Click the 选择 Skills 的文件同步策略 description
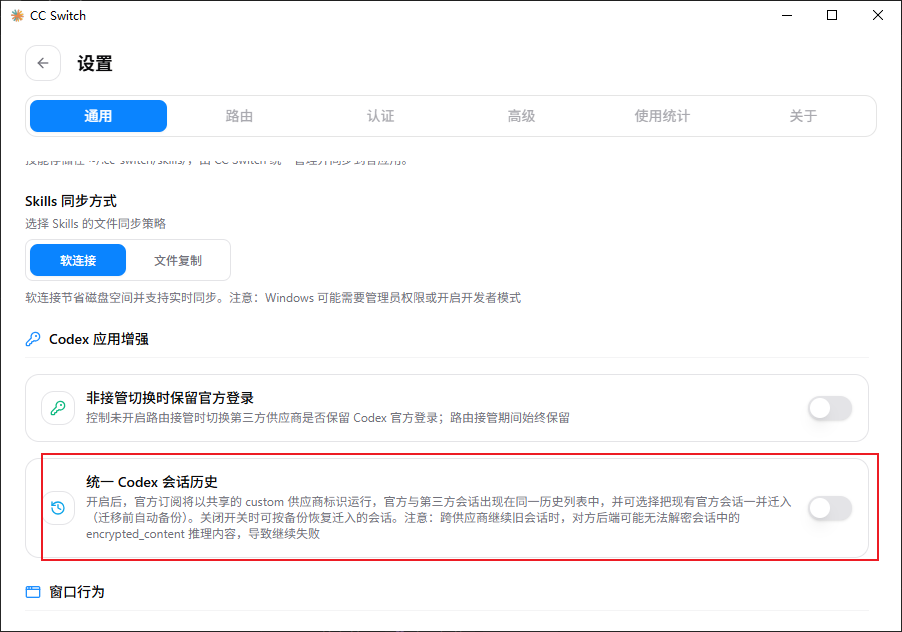902x632 pixels. 95,224
